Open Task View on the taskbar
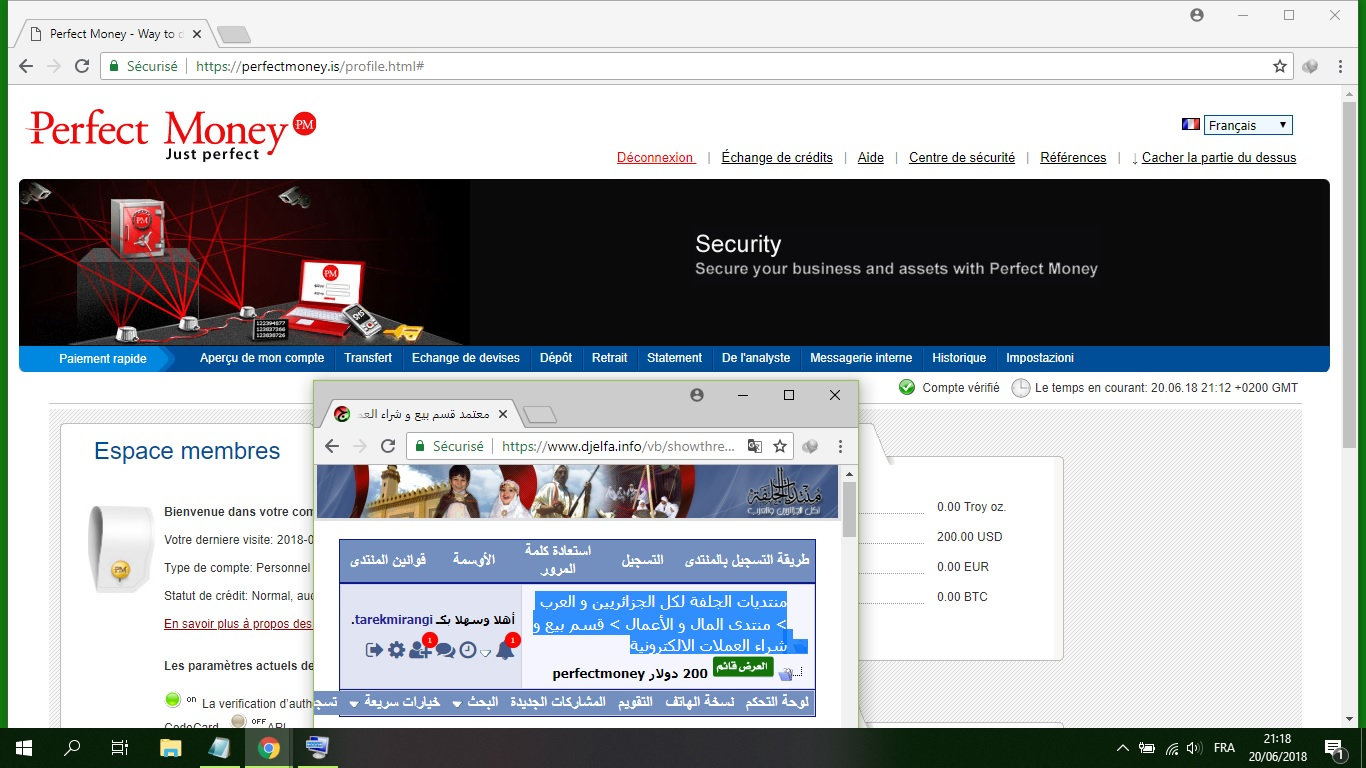1366x768 pixels. pos(119,747)
